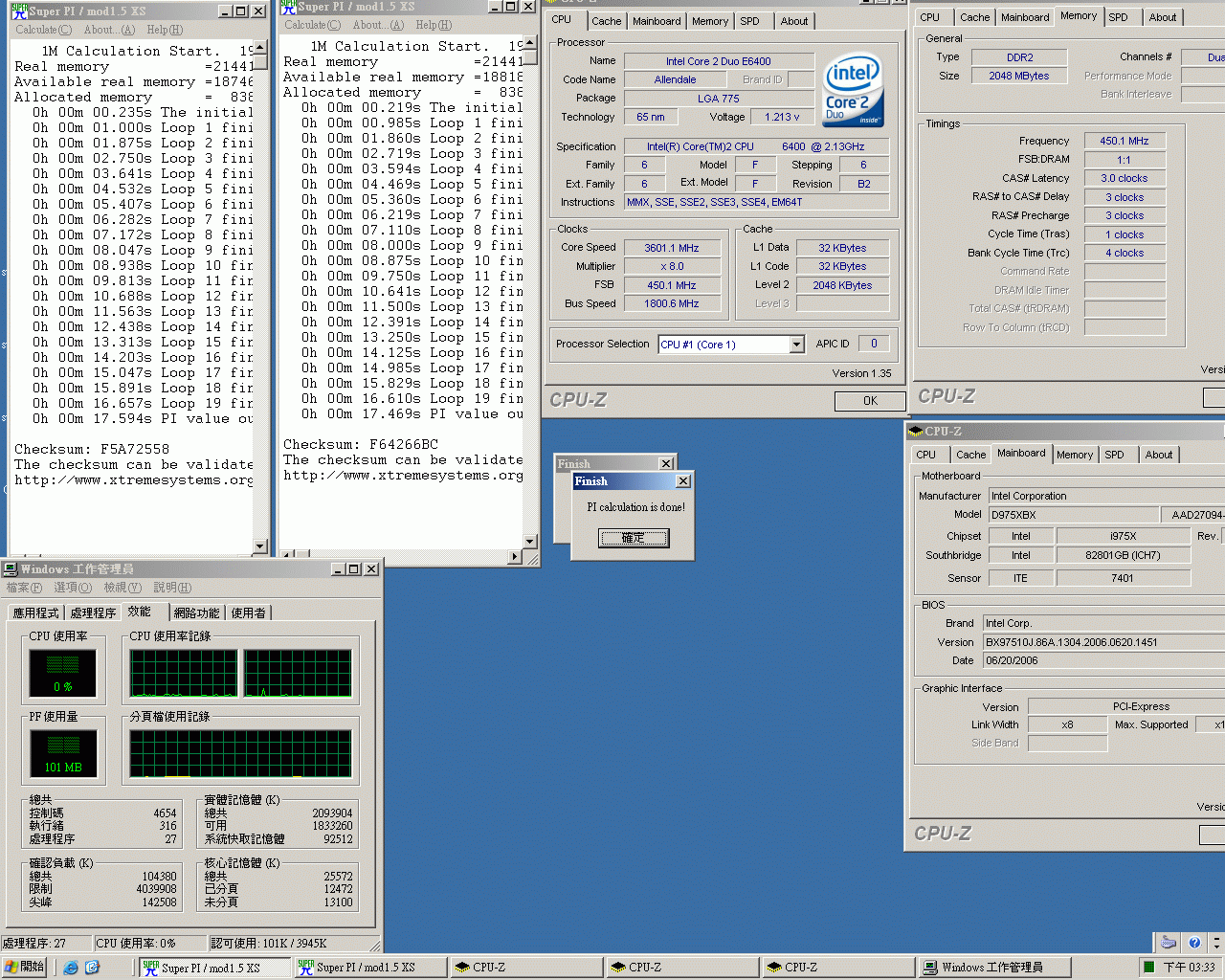
Task: Open the 選項 menu in Task Manager
Action: tap(73, 588)
